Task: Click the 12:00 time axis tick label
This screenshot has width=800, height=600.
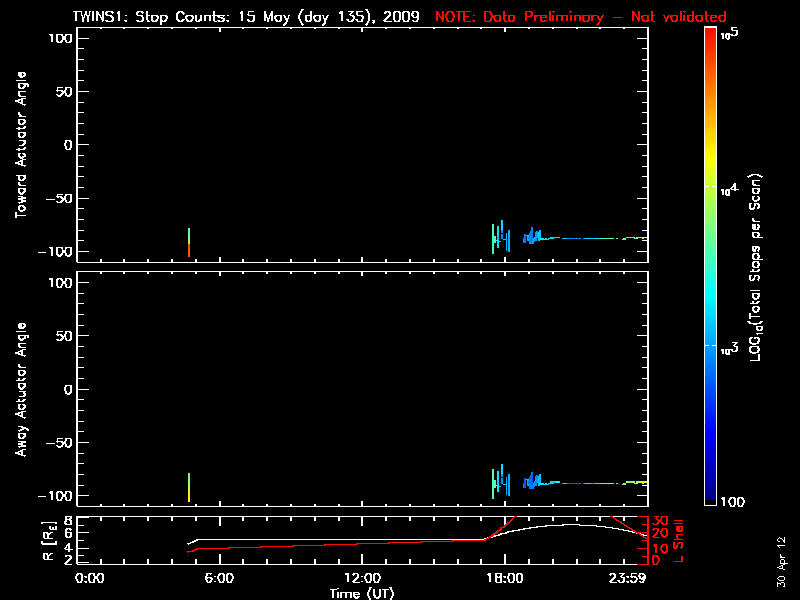Action: [x=362, y=579]
